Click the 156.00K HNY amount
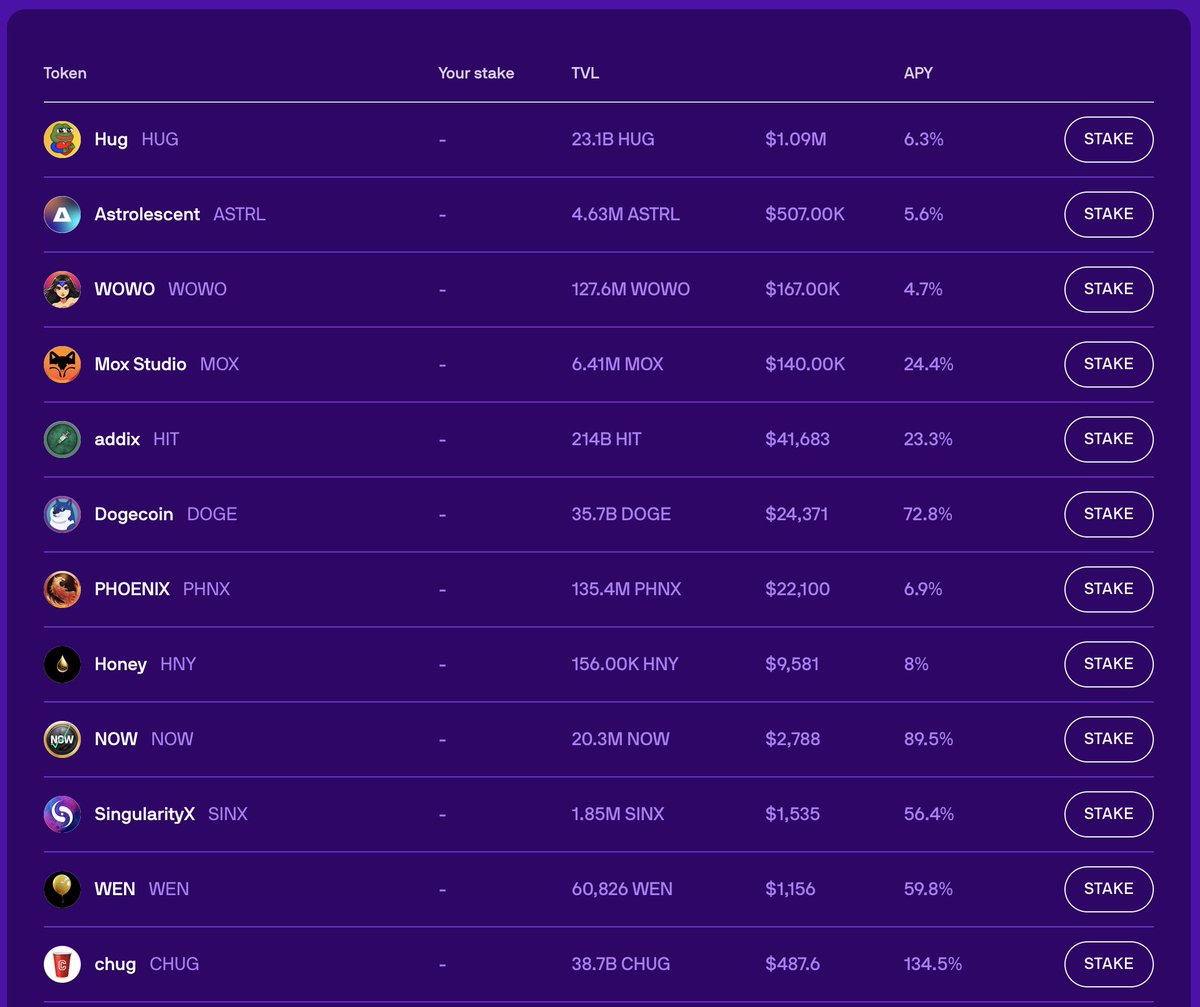 624,664
